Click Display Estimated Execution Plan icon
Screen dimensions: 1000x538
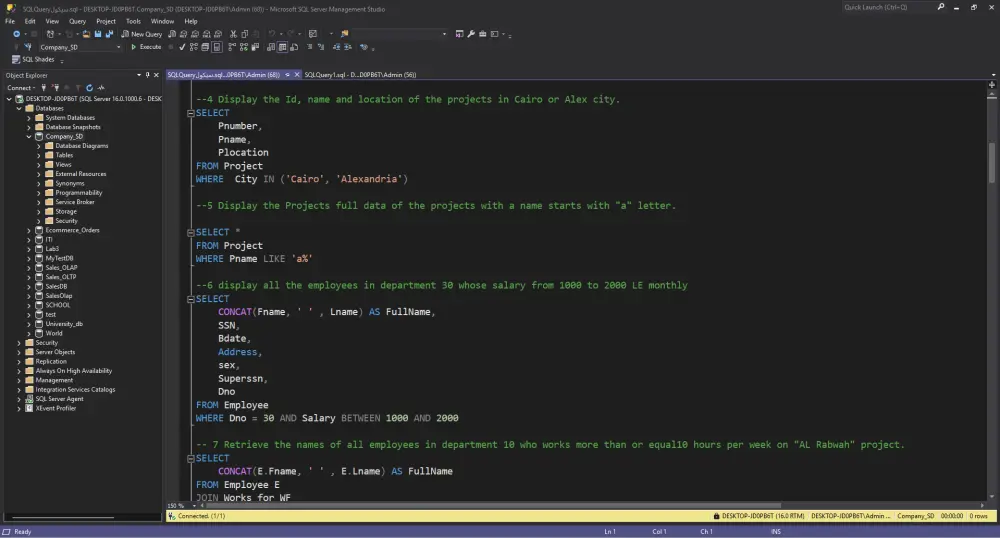coord(194,47)
